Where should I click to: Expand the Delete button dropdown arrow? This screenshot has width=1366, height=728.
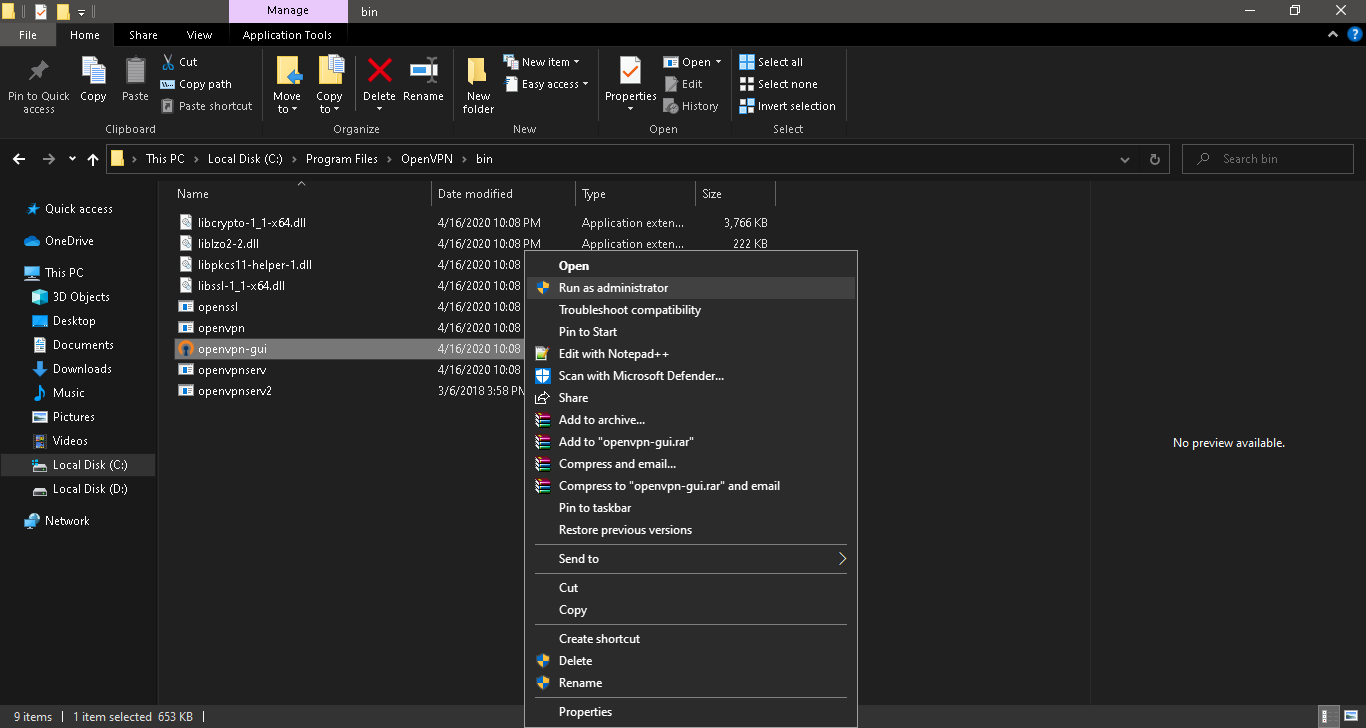coord(379,109)
